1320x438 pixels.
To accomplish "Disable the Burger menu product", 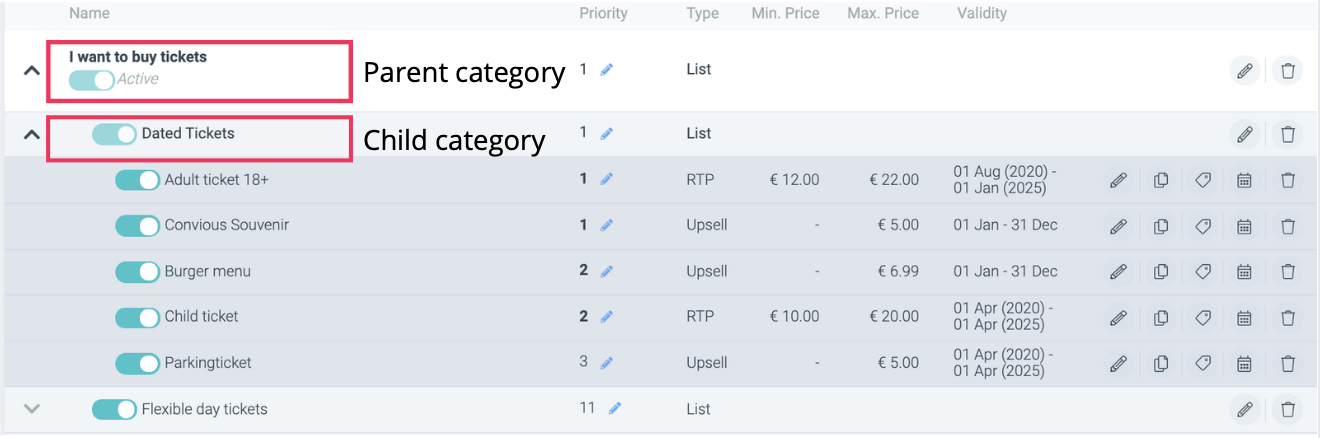I will point(137,272).
